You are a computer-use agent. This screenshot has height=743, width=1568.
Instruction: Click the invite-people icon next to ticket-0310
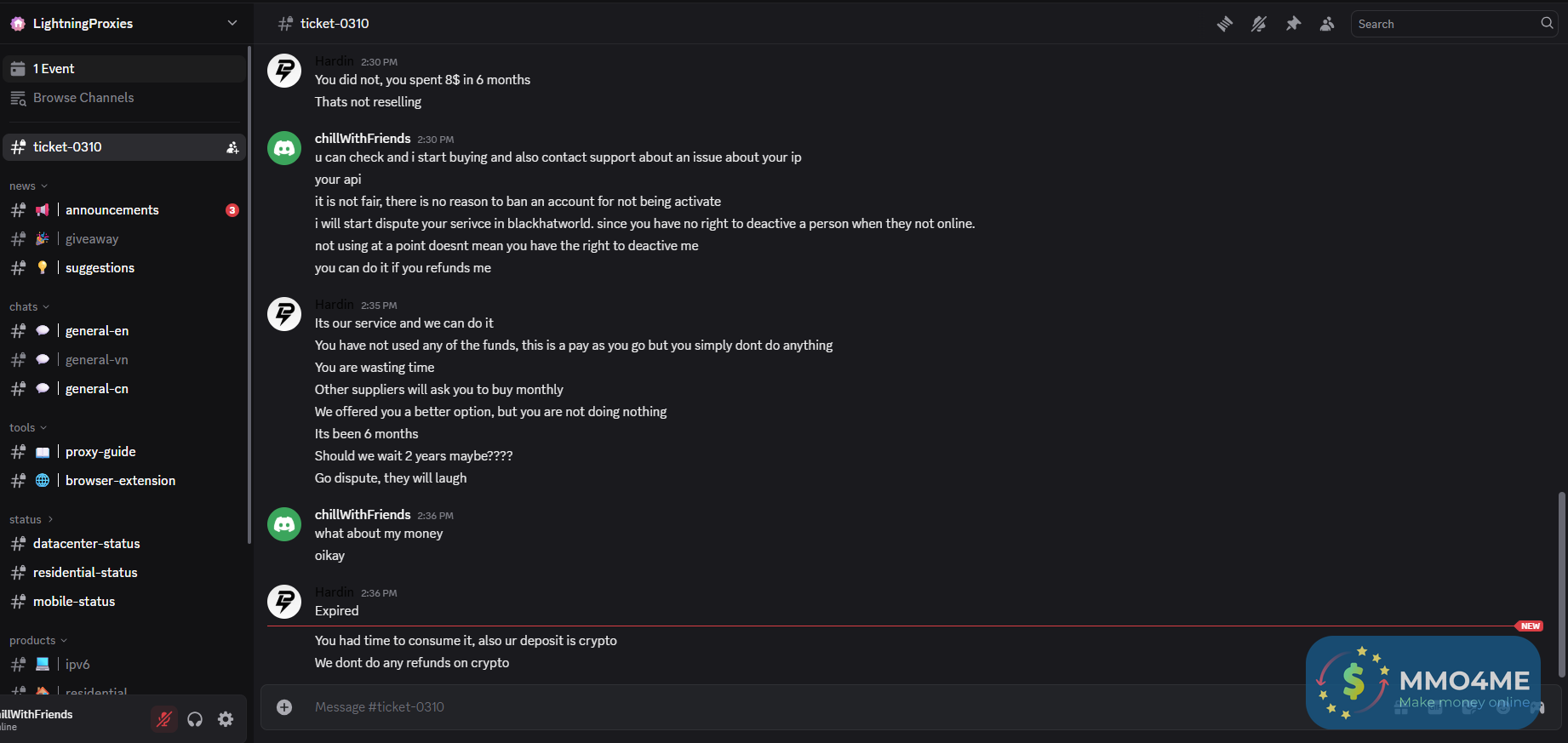tap(232, 147)
